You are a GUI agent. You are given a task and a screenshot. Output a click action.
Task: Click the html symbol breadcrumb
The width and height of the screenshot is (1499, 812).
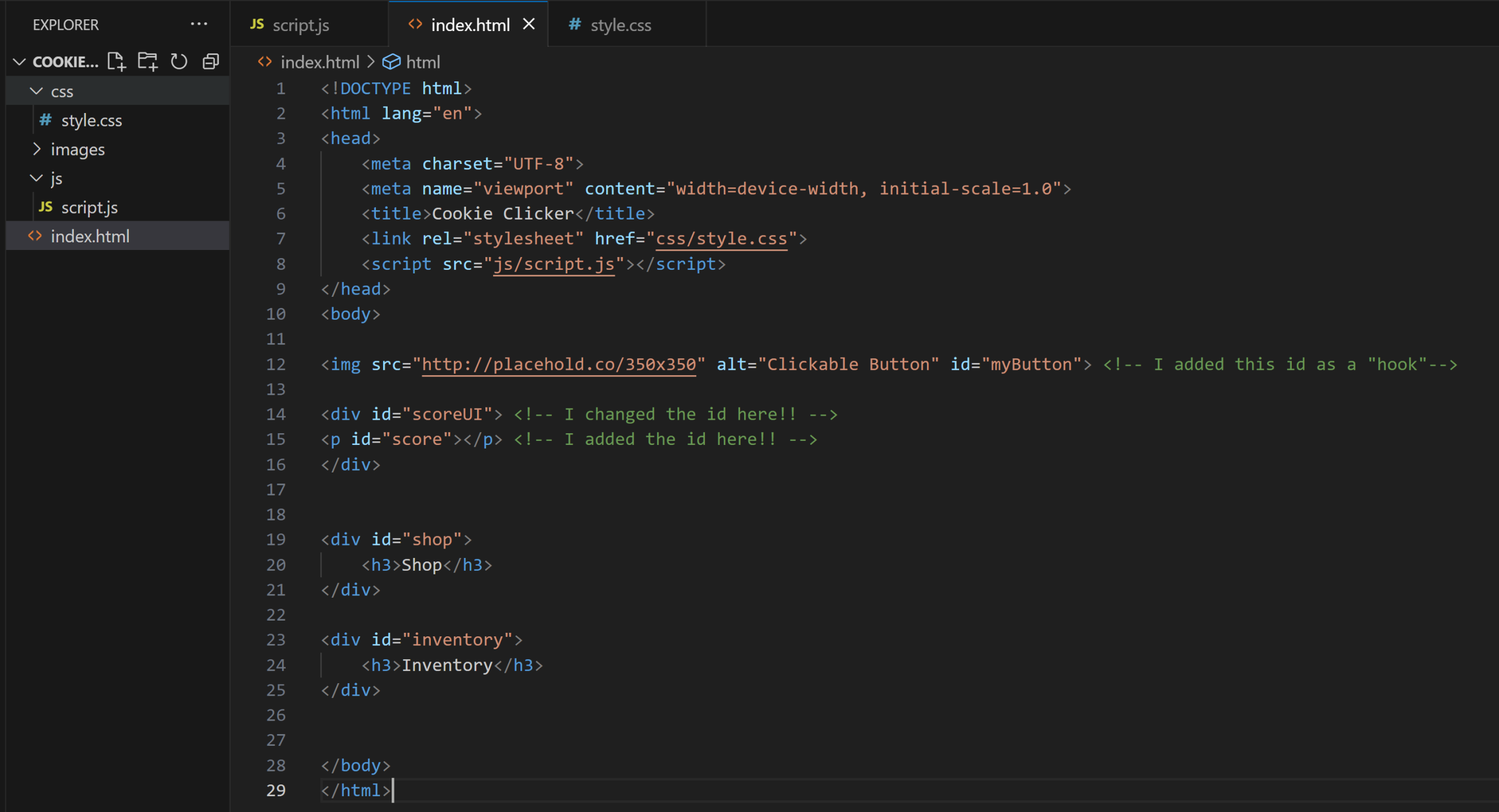[423, 61]
